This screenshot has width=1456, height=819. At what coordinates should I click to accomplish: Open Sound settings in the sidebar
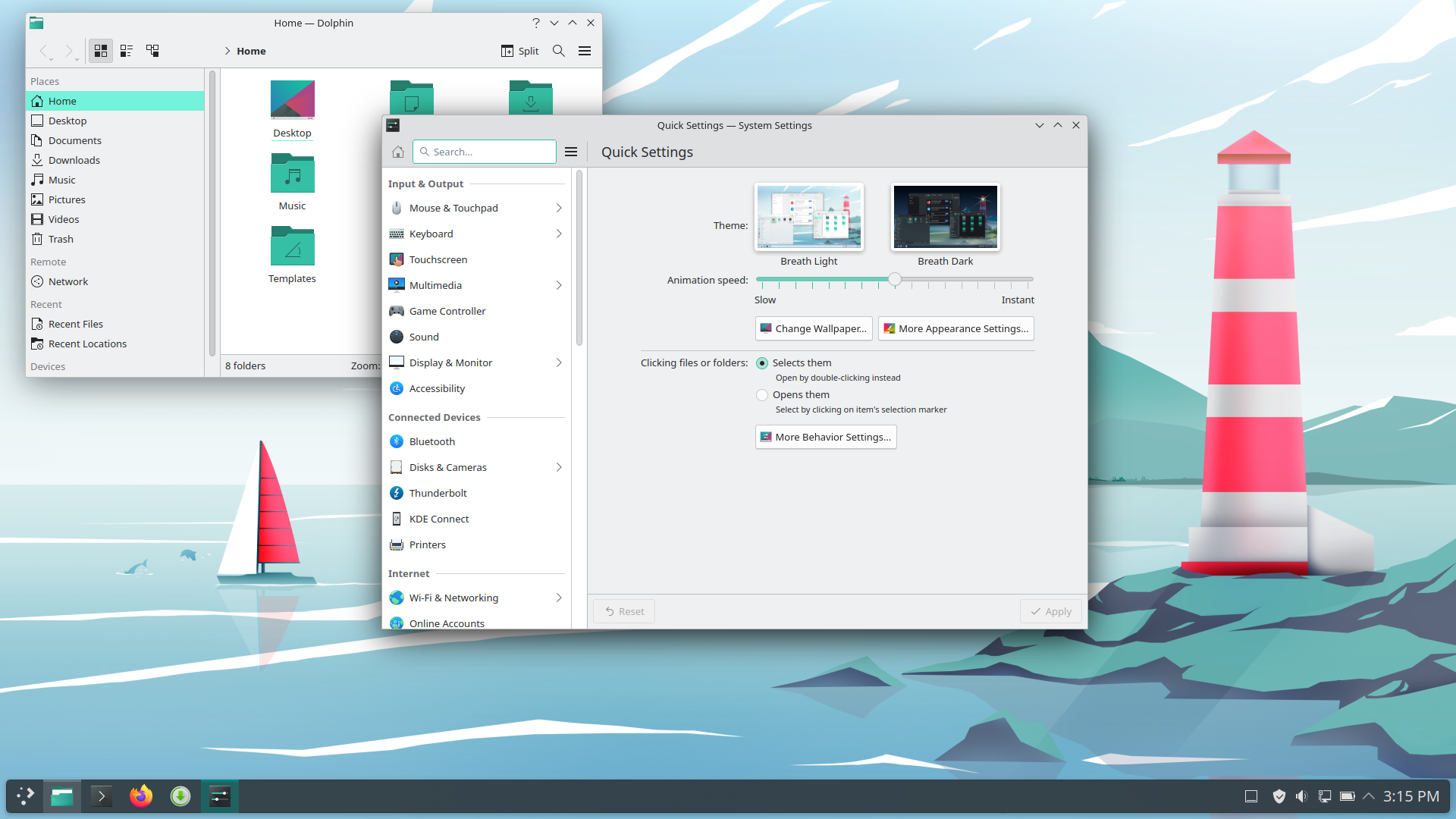[x=476, y=337]
